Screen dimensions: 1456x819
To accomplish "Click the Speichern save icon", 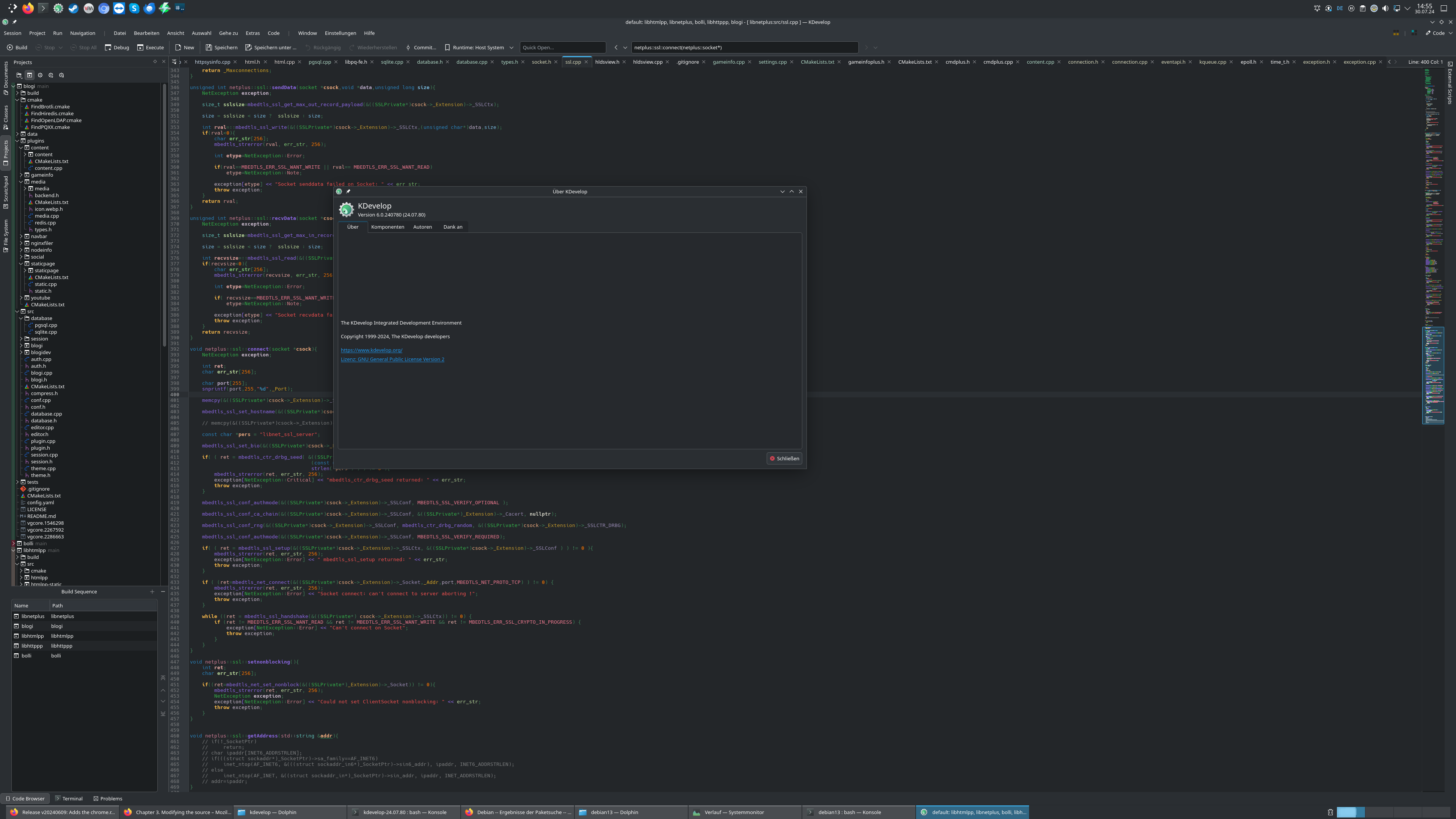I will tap(209, 47).
